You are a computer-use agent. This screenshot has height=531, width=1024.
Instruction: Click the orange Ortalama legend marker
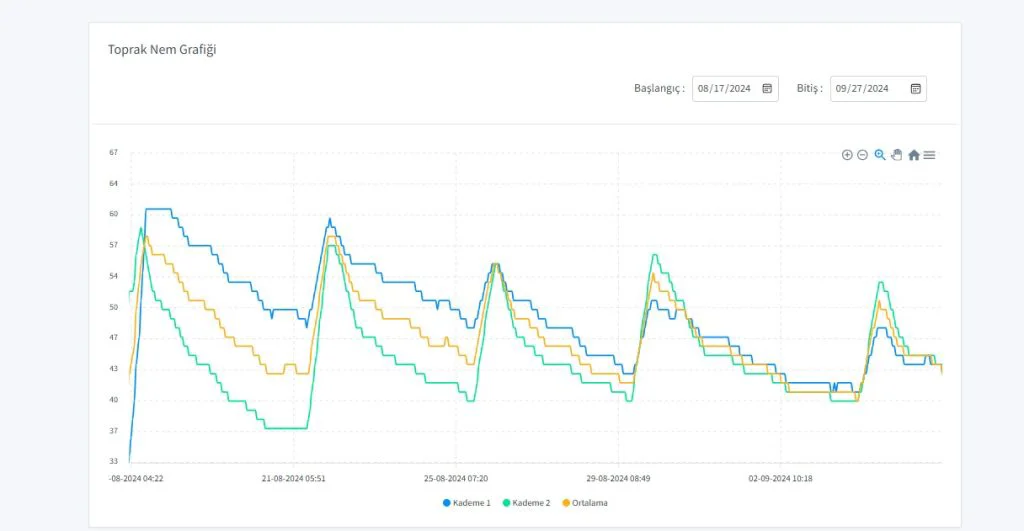coord(567,503)
